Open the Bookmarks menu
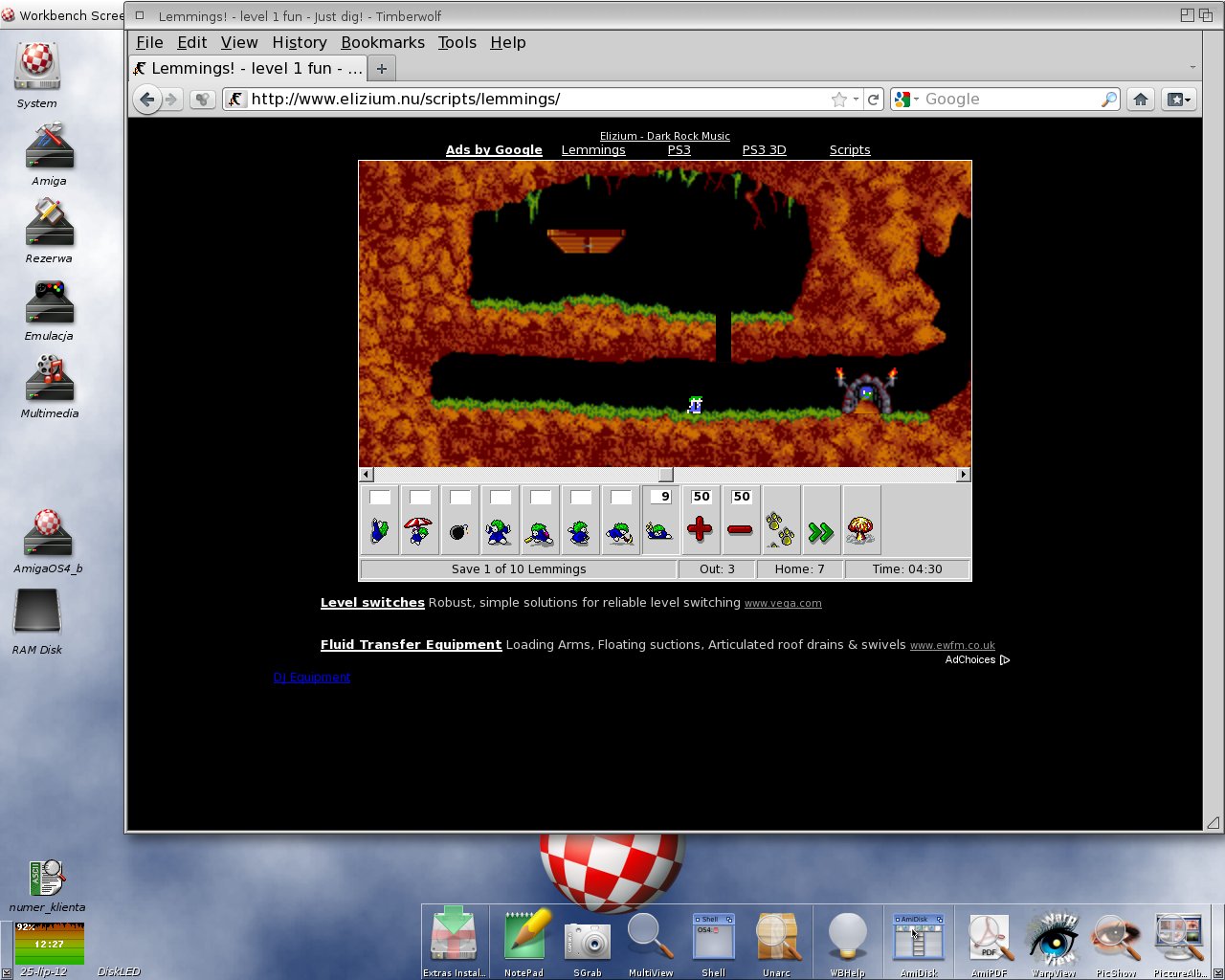The image size is (1225, 980). 383,43
